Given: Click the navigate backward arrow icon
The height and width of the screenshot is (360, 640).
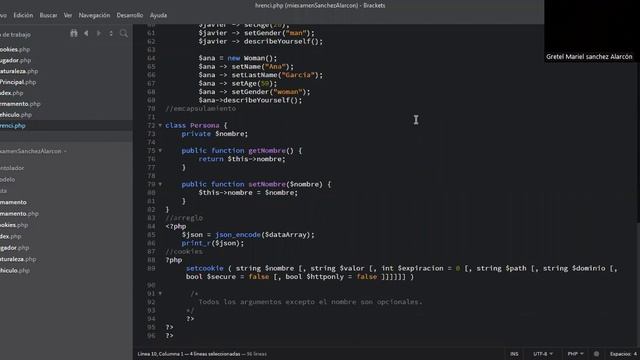Looking at the screenshot, I should point(86,33).
